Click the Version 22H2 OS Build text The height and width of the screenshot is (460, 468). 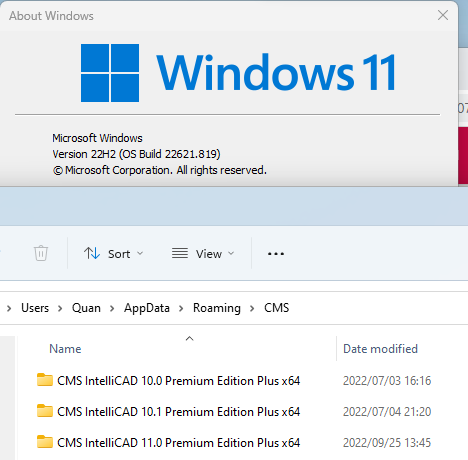[136, 154]
